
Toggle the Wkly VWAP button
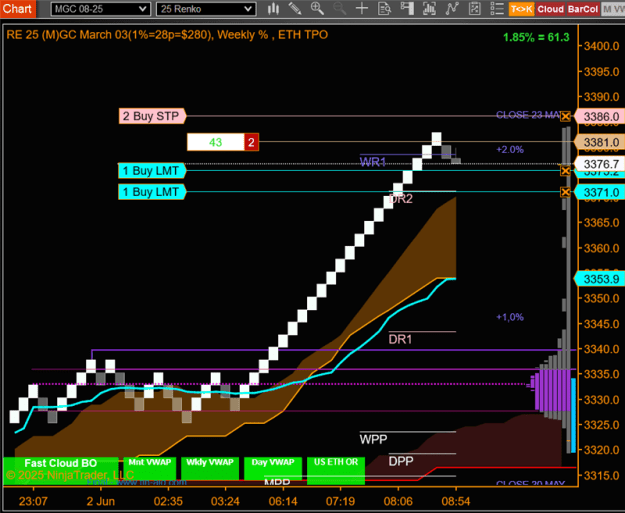click(x=210, y=468)
